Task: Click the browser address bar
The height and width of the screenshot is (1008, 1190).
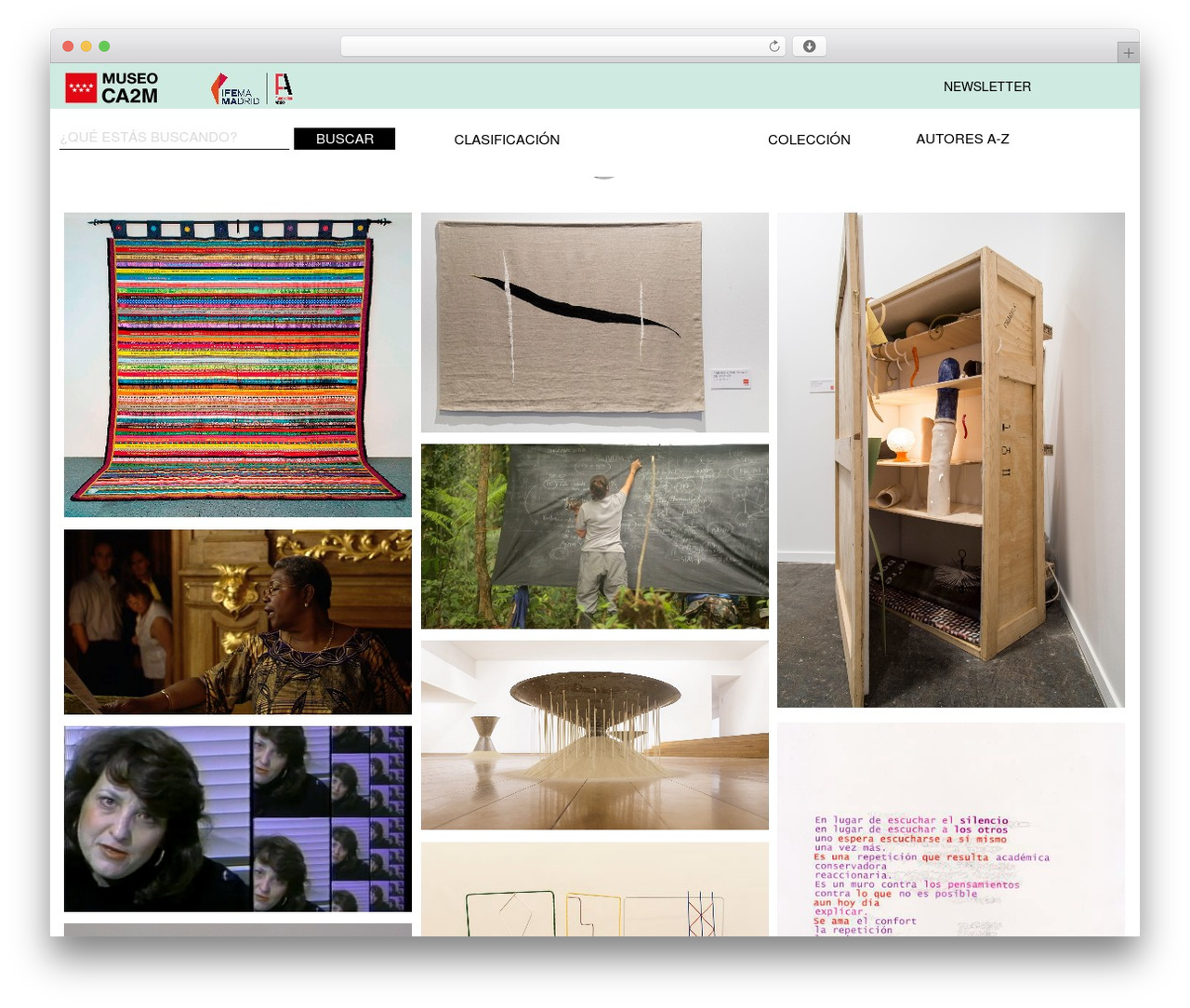Action: 562,46
